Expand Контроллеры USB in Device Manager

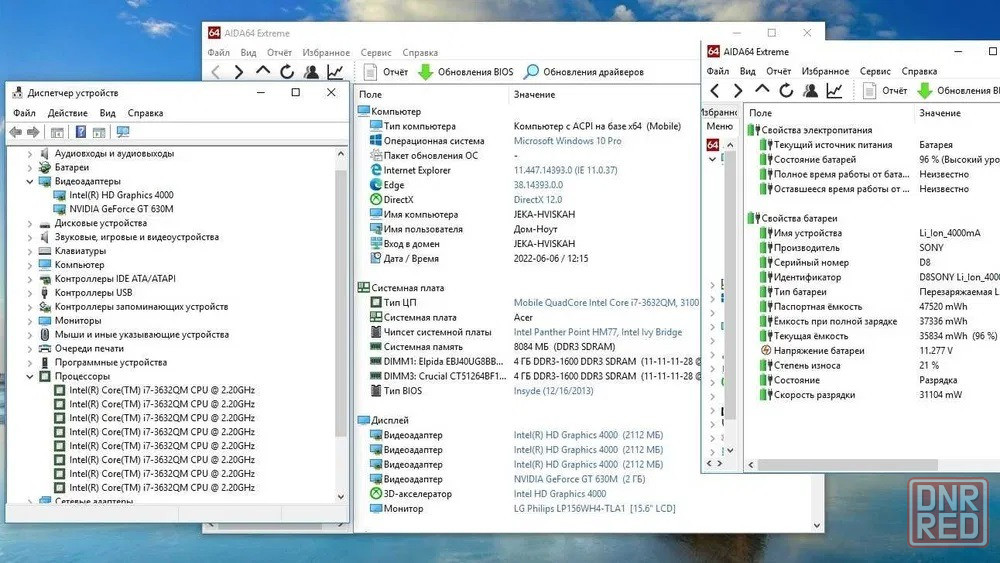(x=29, y=293)
